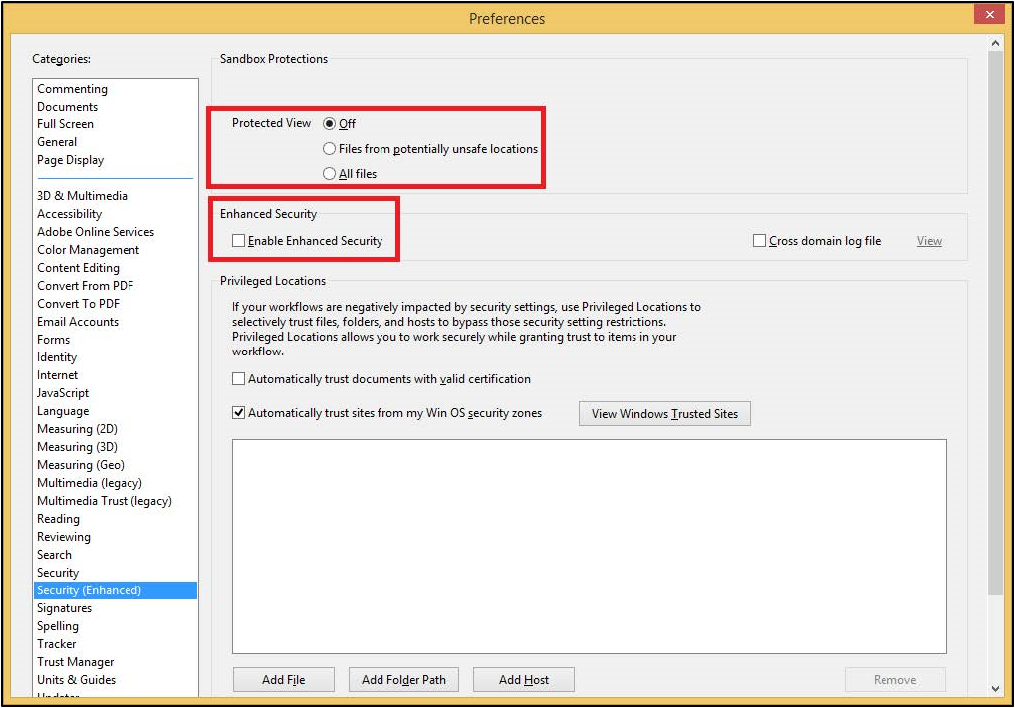
Task: Close the Preferences dialog
Action: tap(990, 14)
